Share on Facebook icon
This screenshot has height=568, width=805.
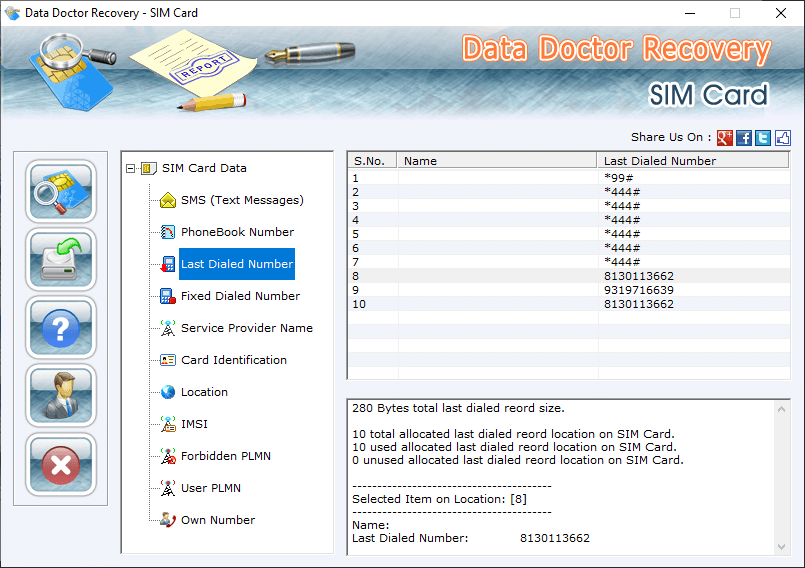[x=744, y=138]
